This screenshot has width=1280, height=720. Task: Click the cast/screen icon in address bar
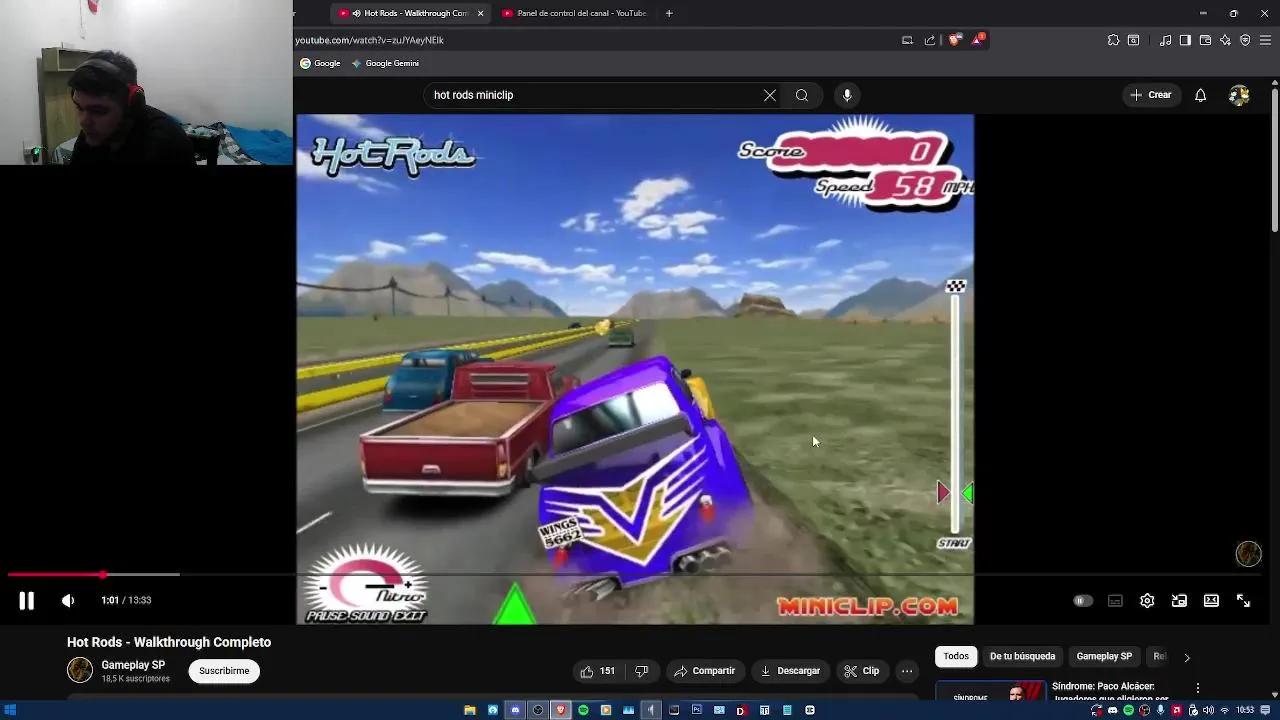tap(907, 40)
